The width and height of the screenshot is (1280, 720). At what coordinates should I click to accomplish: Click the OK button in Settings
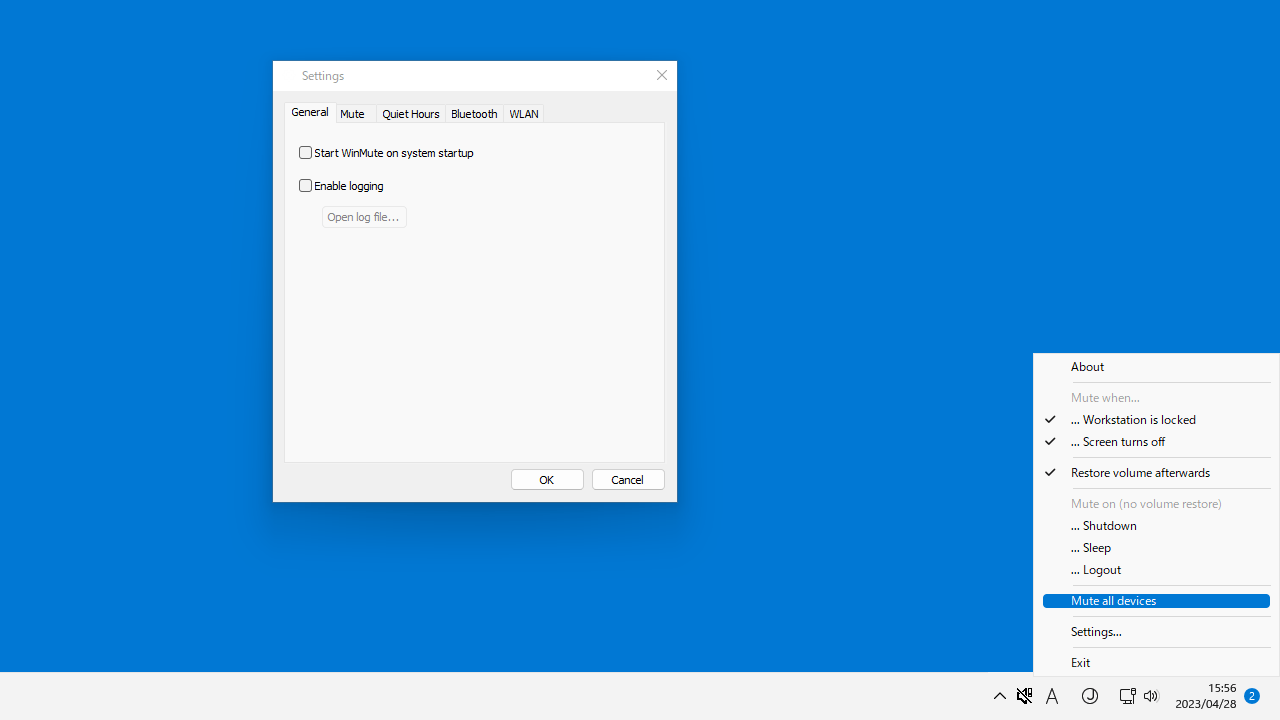point(547,480)
